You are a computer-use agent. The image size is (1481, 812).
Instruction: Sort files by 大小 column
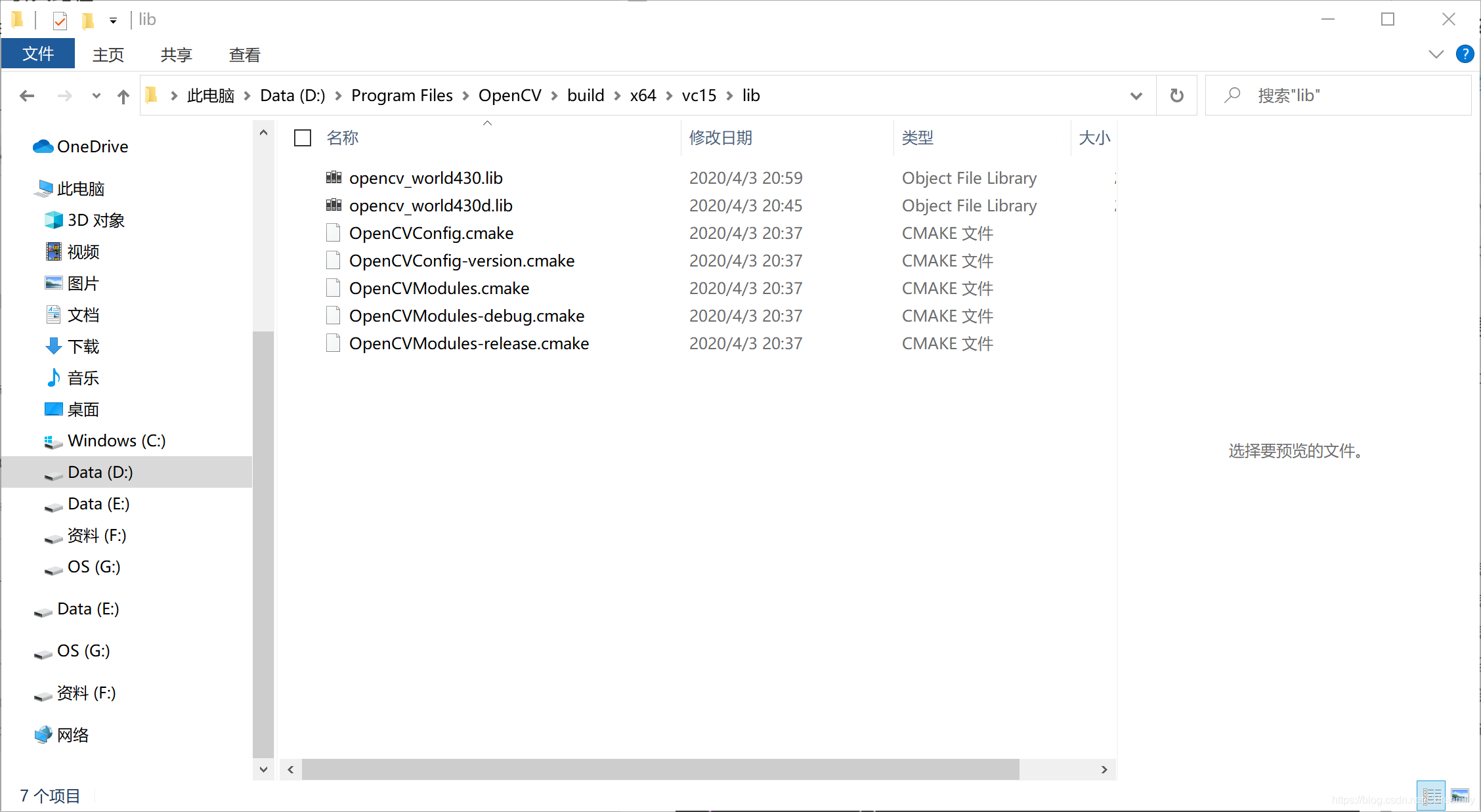pos(1094,138)
